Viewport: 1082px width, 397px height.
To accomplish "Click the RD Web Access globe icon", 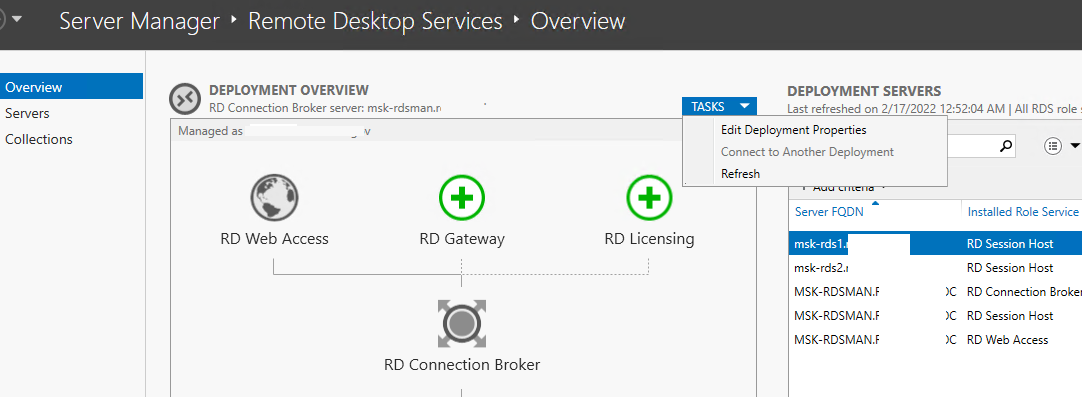I will click(274, 198).
